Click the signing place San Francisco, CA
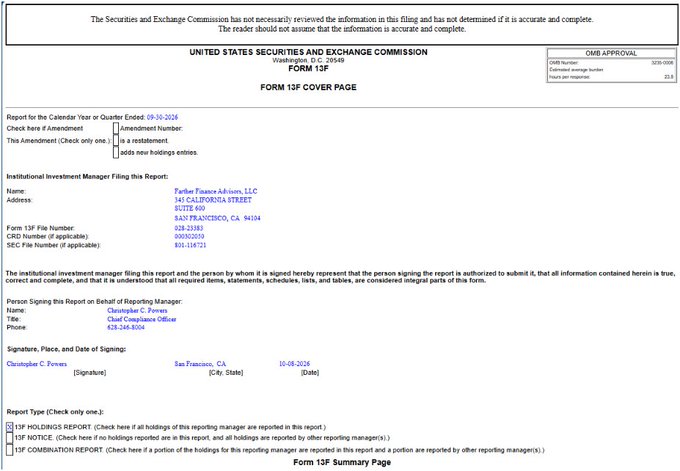The width and height of the screenshot is (680, 471). (x=200, y=364)
